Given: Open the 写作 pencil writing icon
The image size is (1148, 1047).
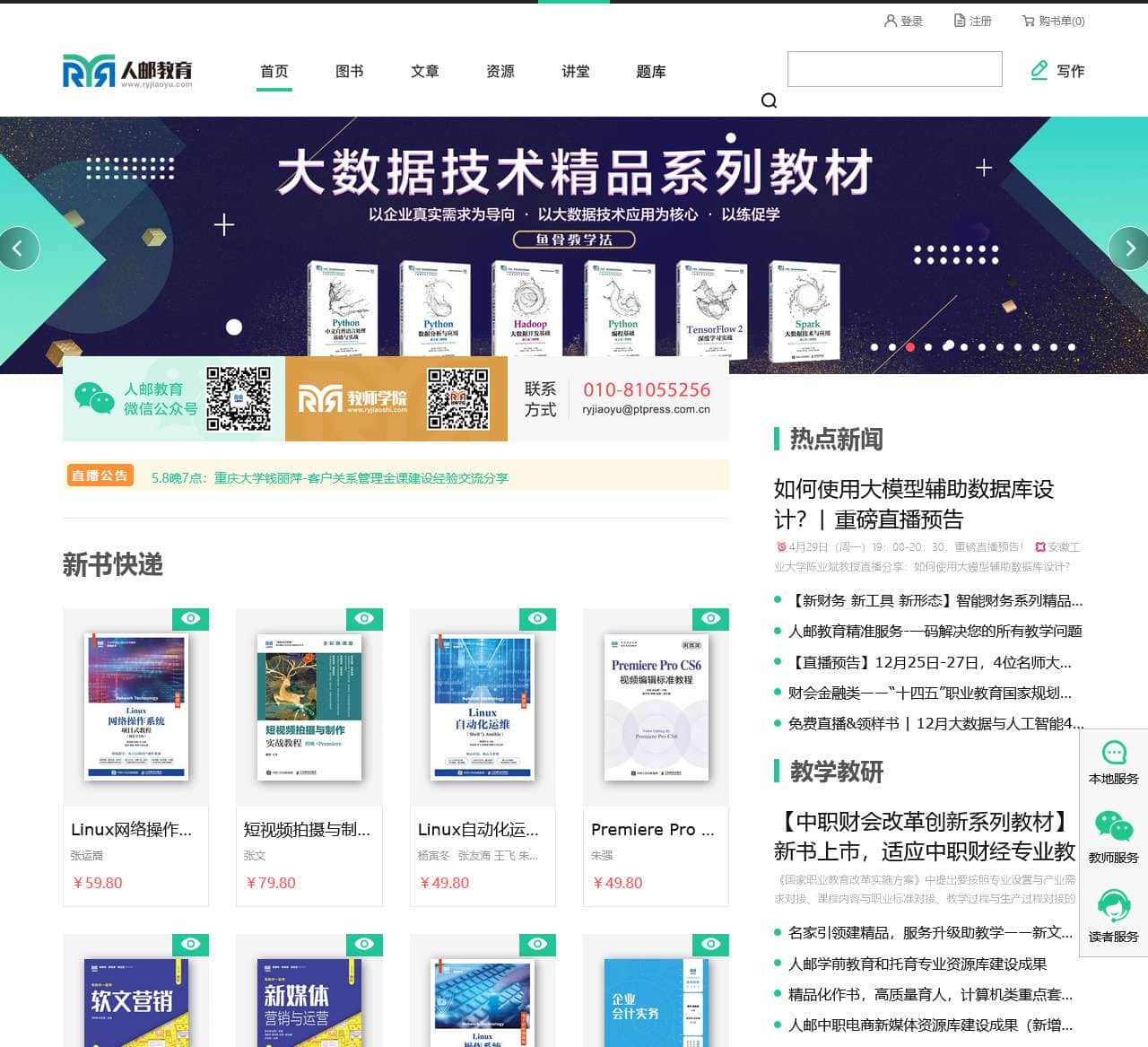Looking at the screenshot, I should (1039, 69).
